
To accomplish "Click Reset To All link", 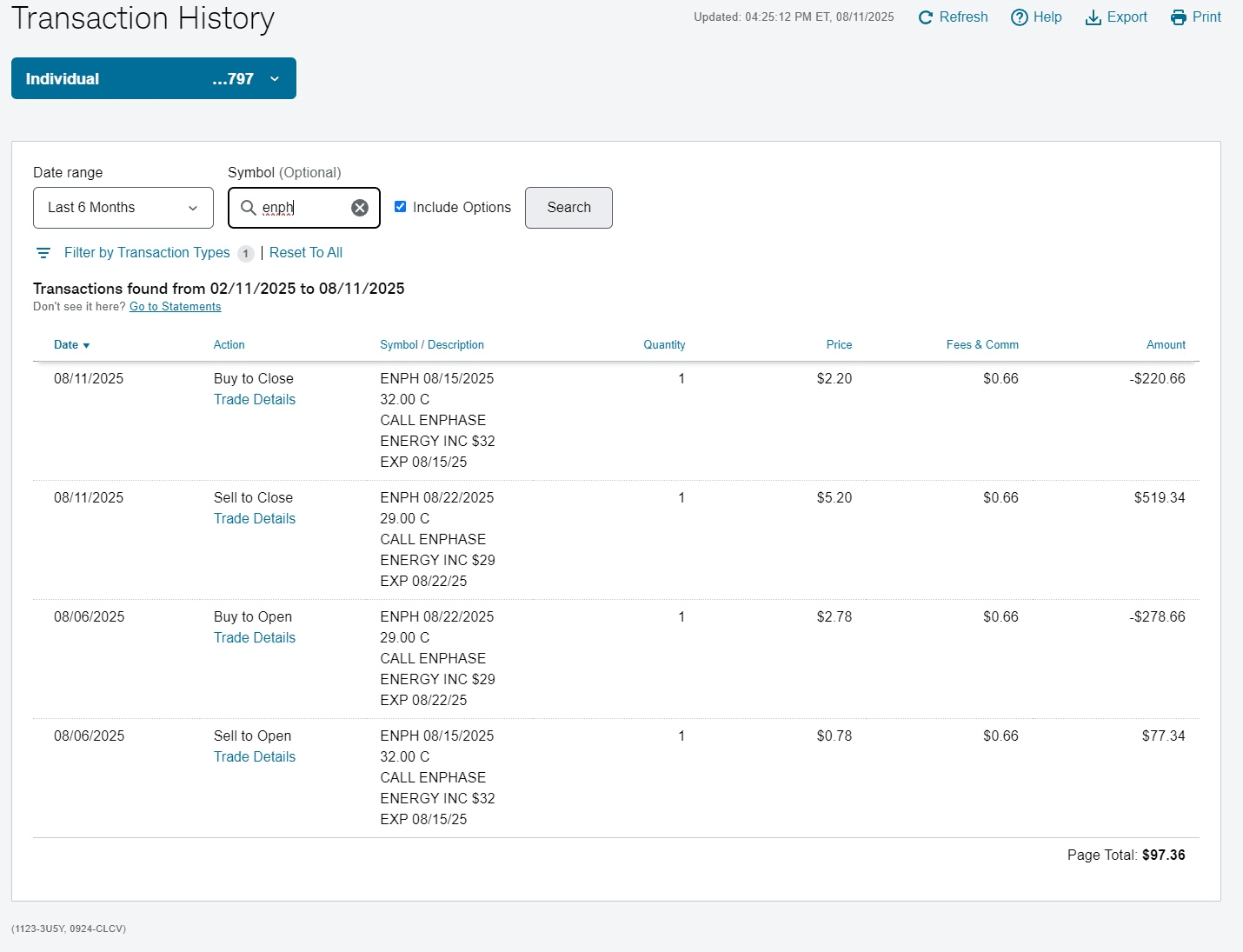I will [306, 253].
